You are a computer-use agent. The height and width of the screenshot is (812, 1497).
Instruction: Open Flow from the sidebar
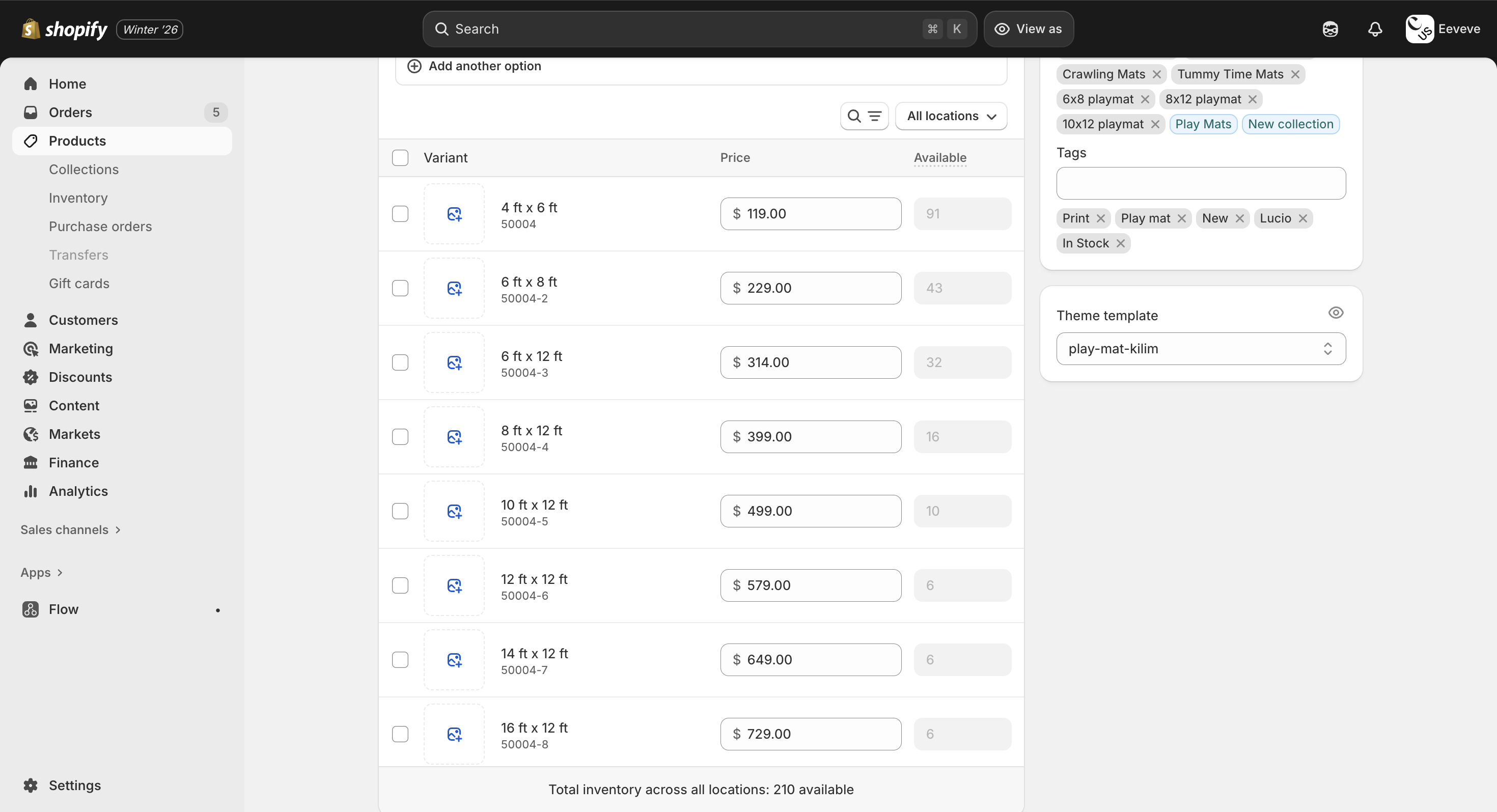tap(63, 609)
